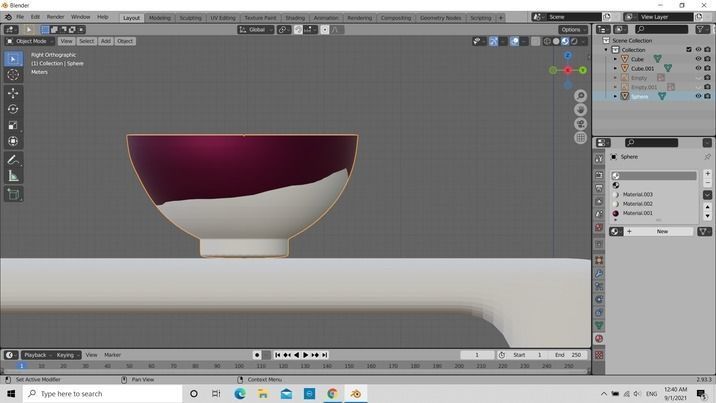Click the zoom view magnifier icon

[580, 95]
